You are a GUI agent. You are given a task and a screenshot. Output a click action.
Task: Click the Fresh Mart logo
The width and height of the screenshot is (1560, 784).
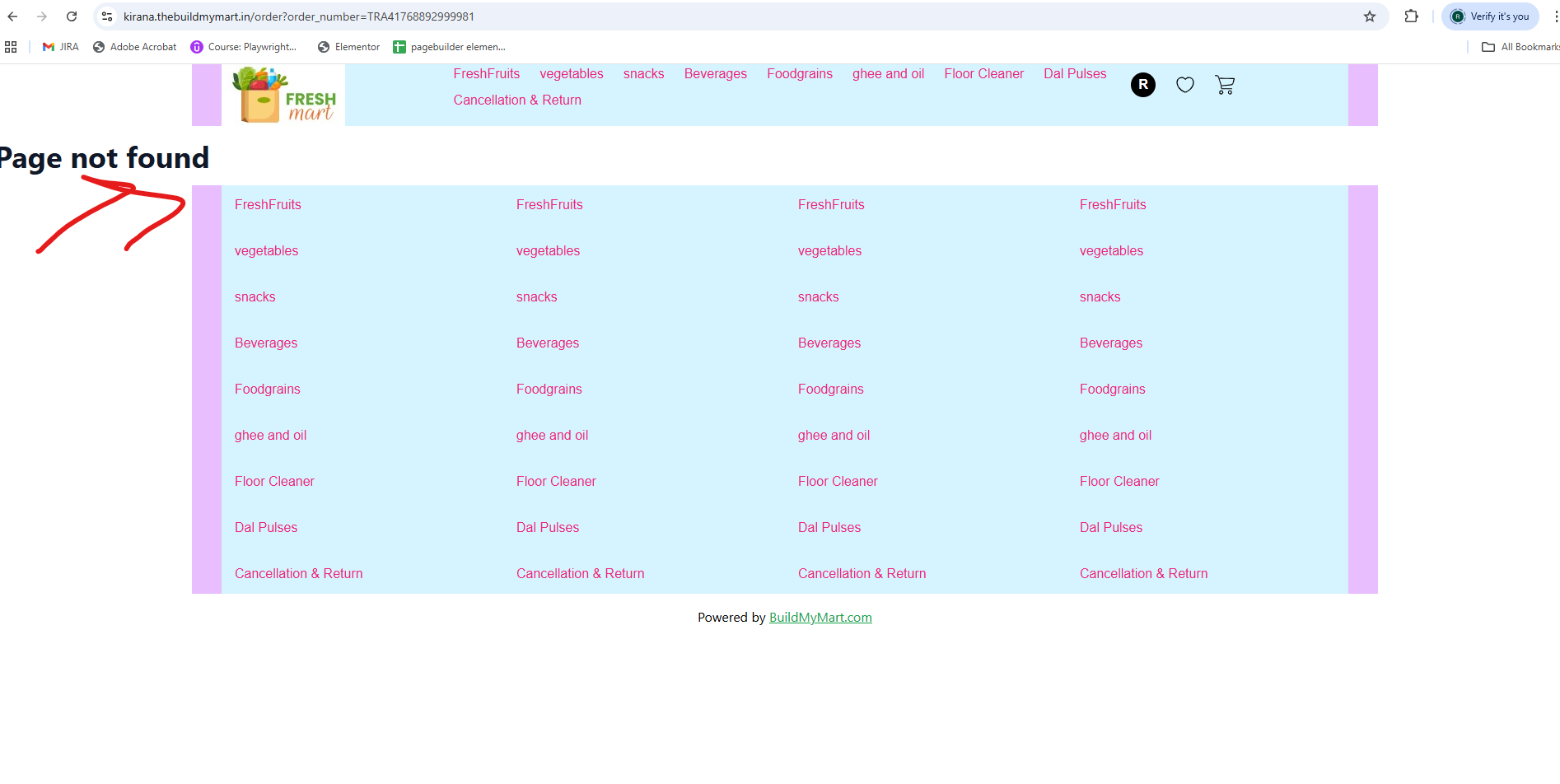tap(283, 96)
